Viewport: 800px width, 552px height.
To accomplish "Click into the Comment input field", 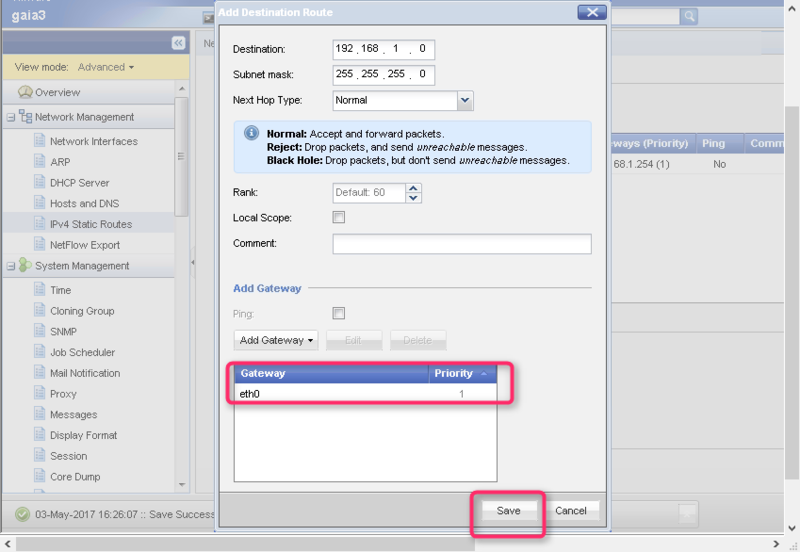I will pyautogui.click(x=462, y=243).
